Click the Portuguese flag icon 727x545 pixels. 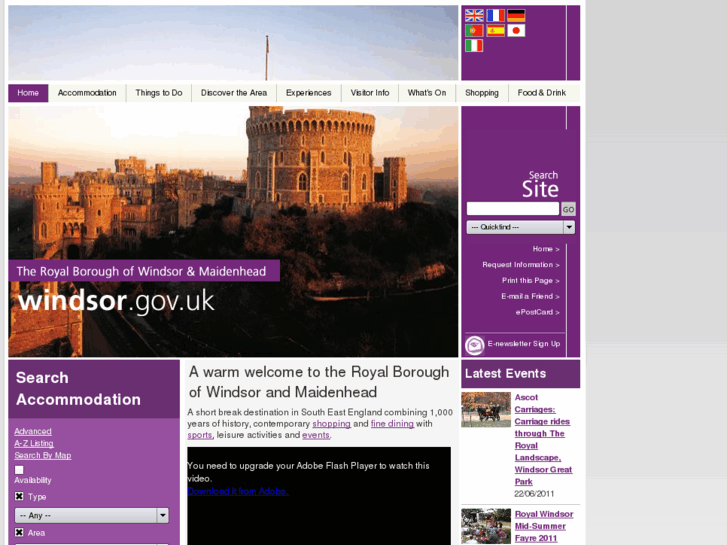pos(474,31)
